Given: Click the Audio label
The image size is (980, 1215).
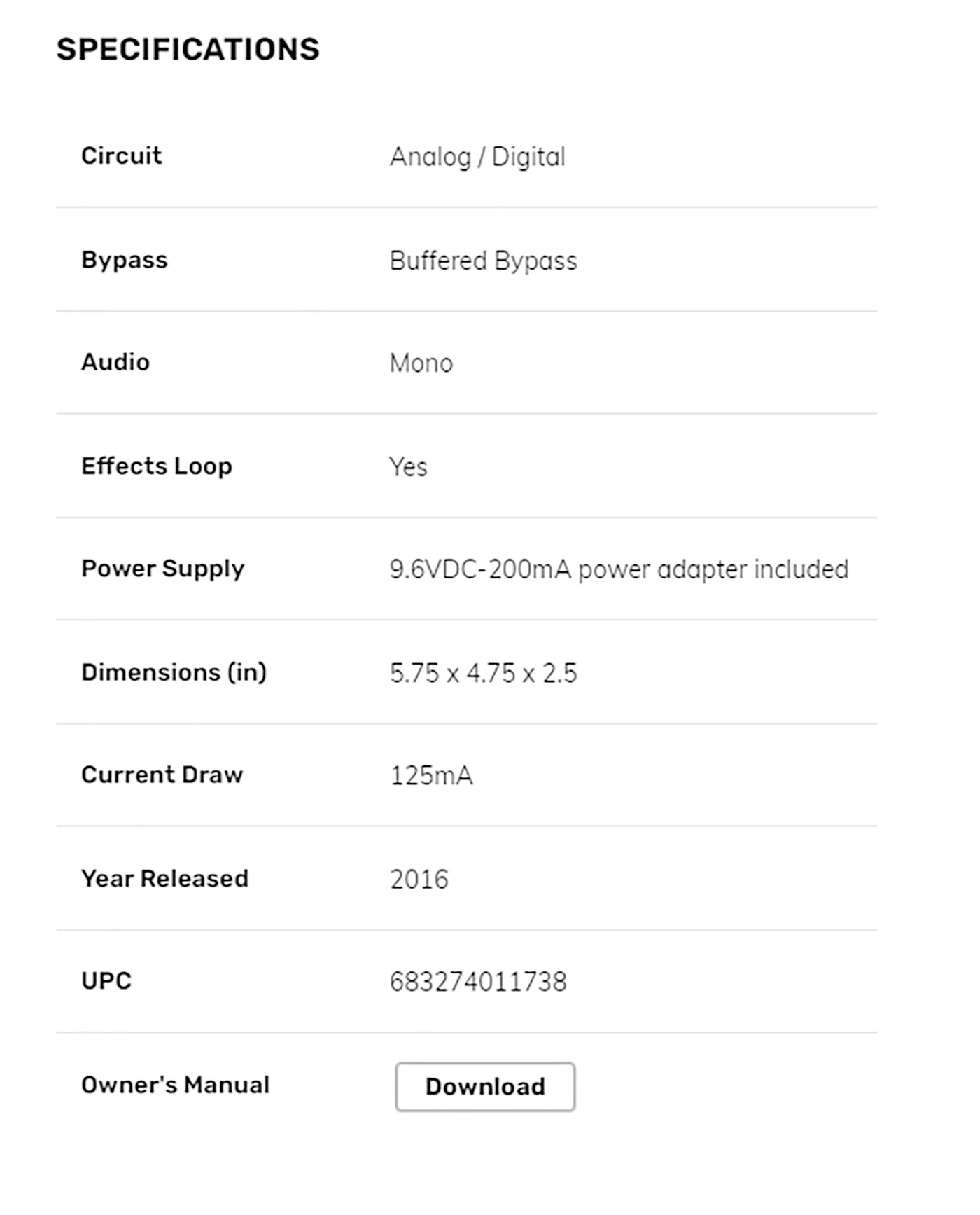Looking at the screenshot, I should 115,362.
